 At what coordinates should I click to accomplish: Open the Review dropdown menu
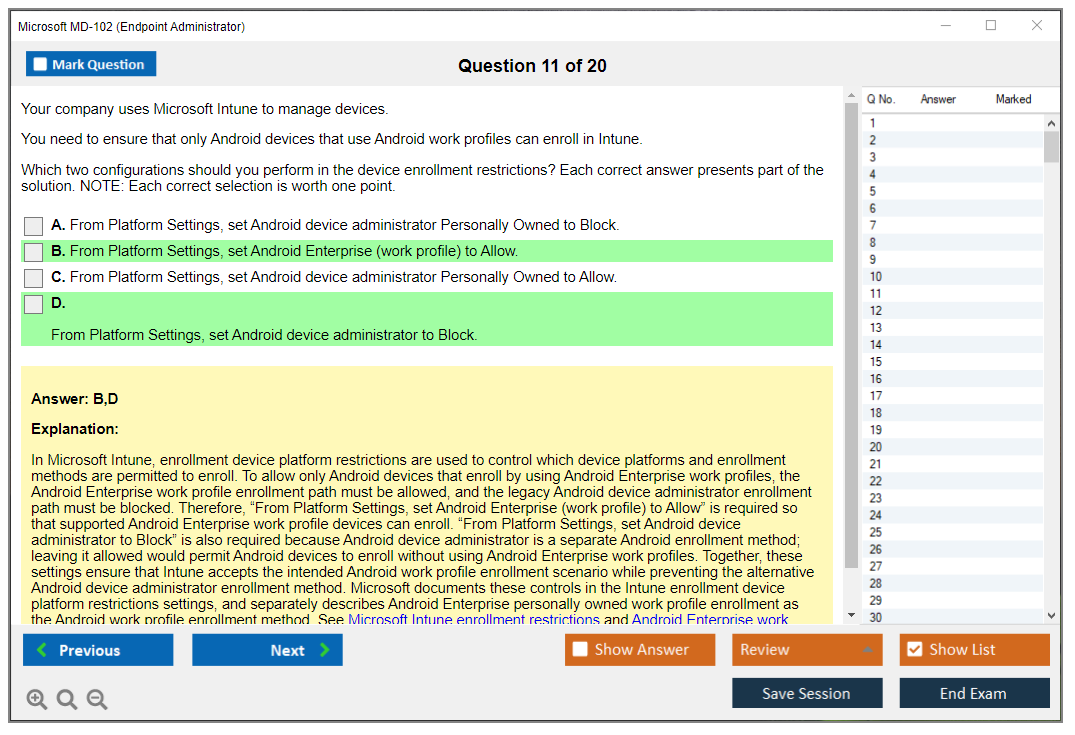[807, 649]
